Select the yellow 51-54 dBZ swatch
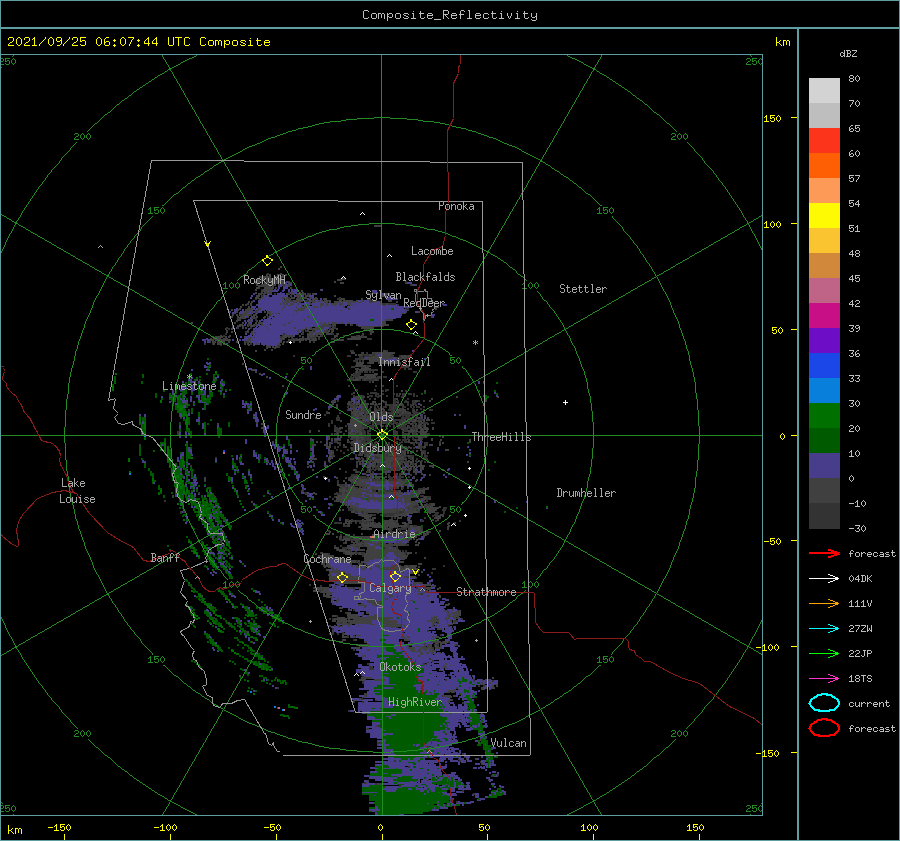 [x=824, y=216]
